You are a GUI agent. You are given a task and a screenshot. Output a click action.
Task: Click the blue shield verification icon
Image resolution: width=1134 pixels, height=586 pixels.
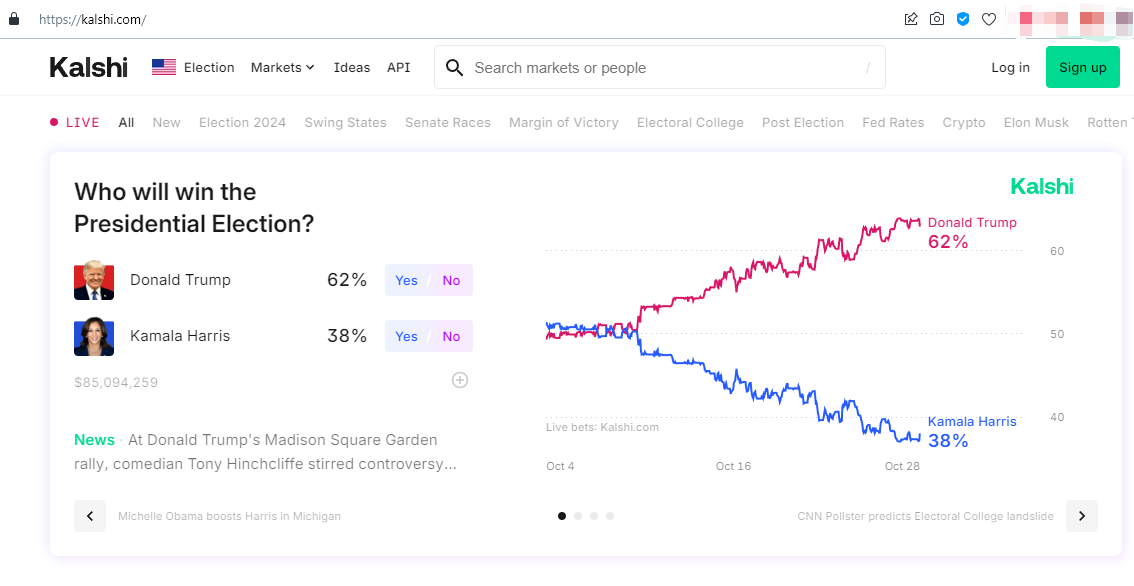963,19
